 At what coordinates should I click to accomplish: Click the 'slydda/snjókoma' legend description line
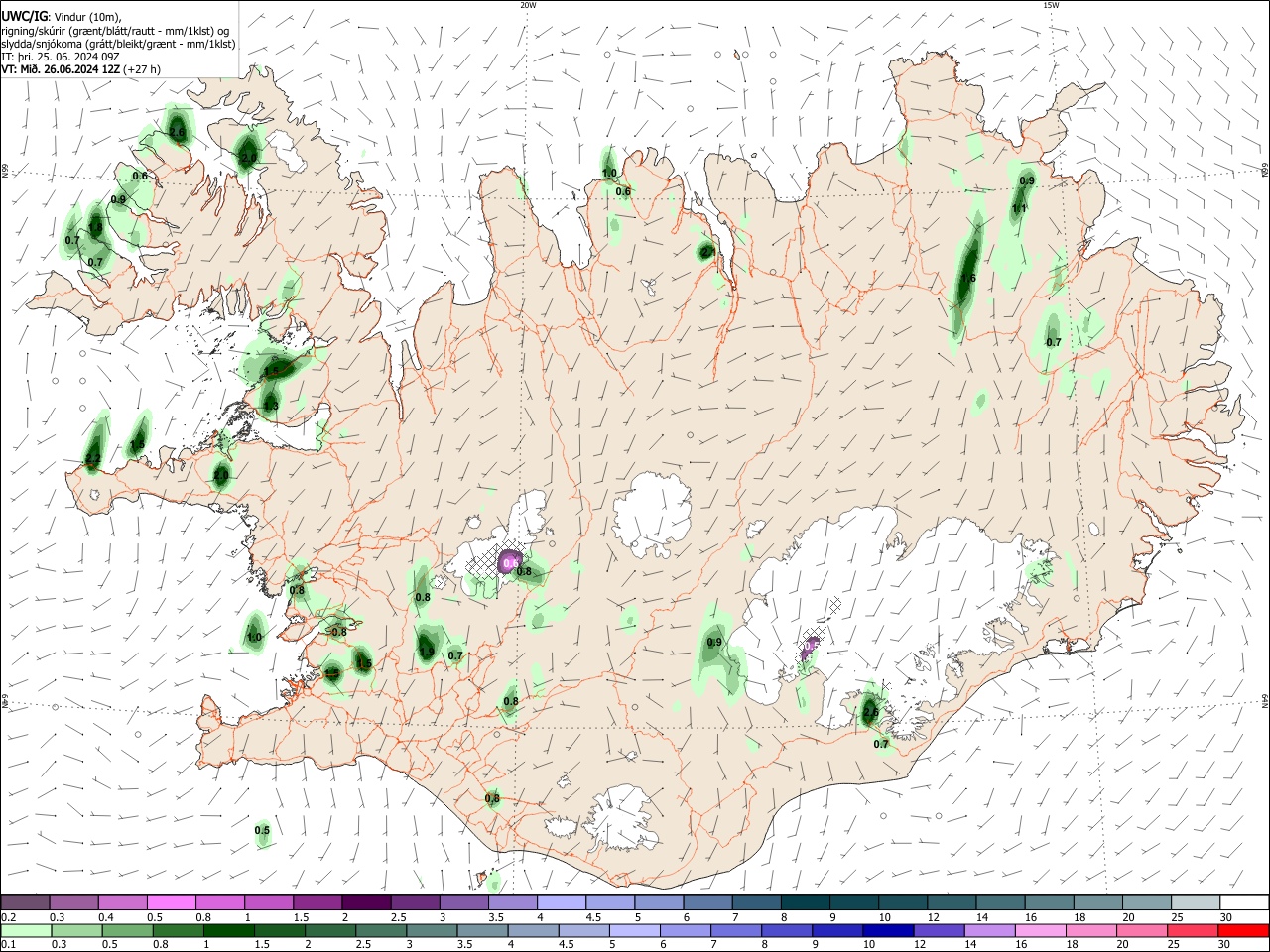(x=118, y=44)
